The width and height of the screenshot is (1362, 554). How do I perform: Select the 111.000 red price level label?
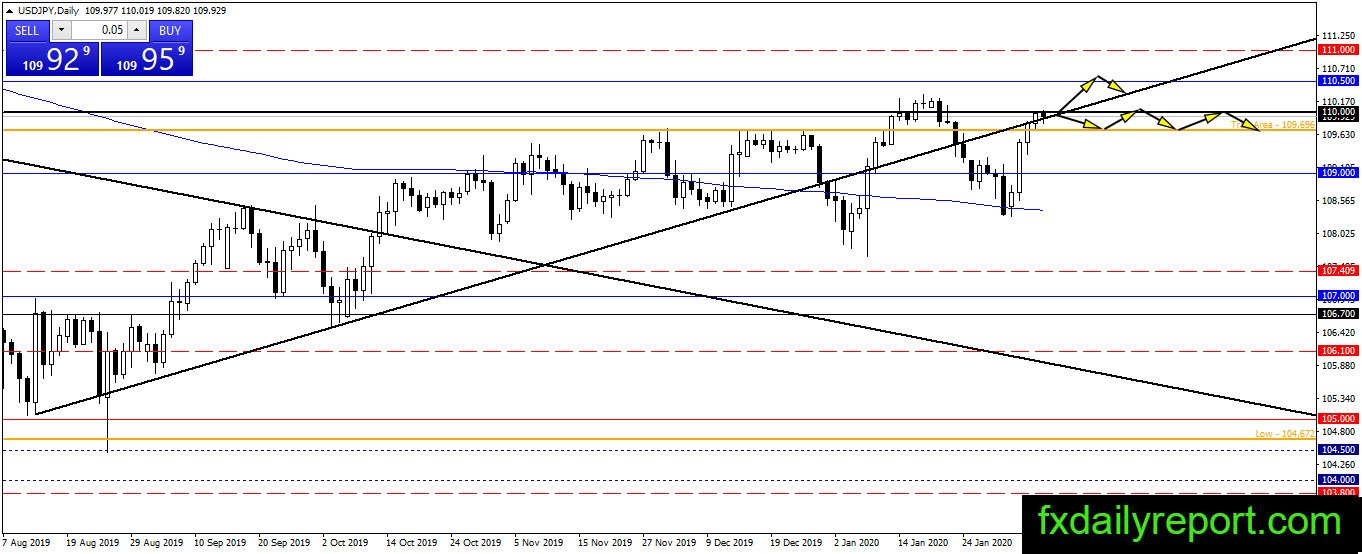(x=1338, y=49)
